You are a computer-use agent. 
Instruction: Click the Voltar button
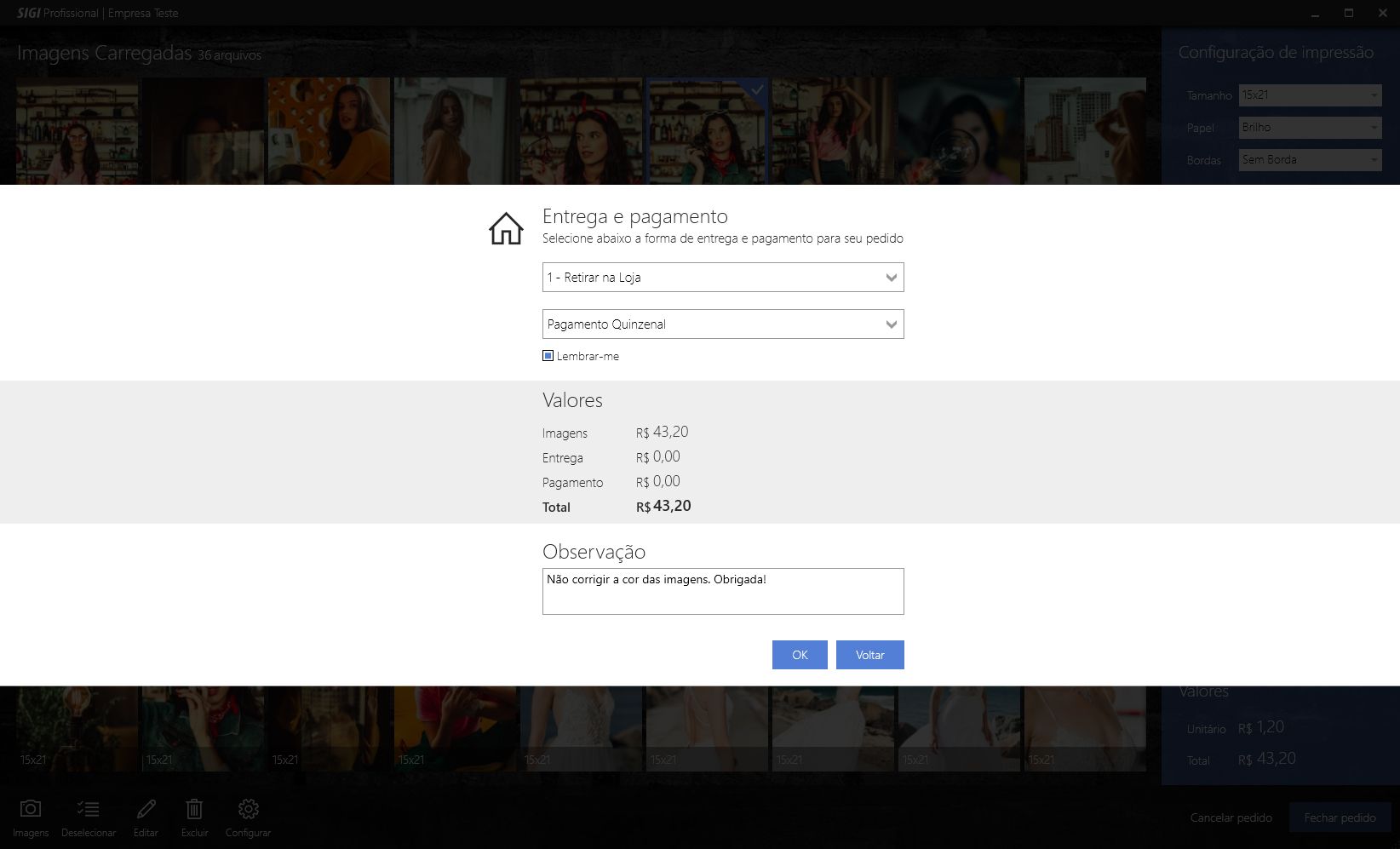(869, 655)
